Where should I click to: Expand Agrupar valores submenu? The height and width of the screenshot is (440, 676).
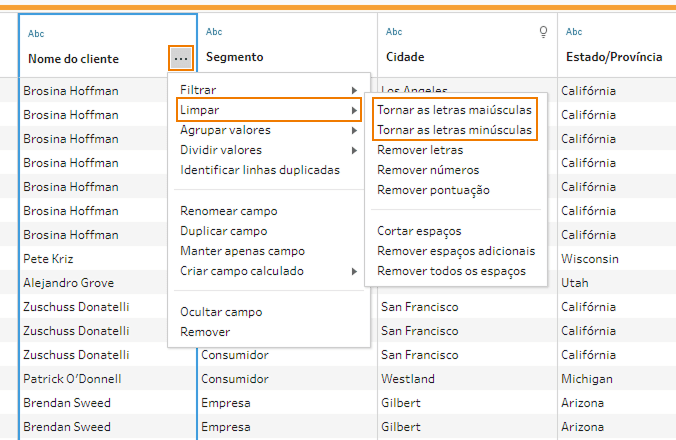pos(268,130)
